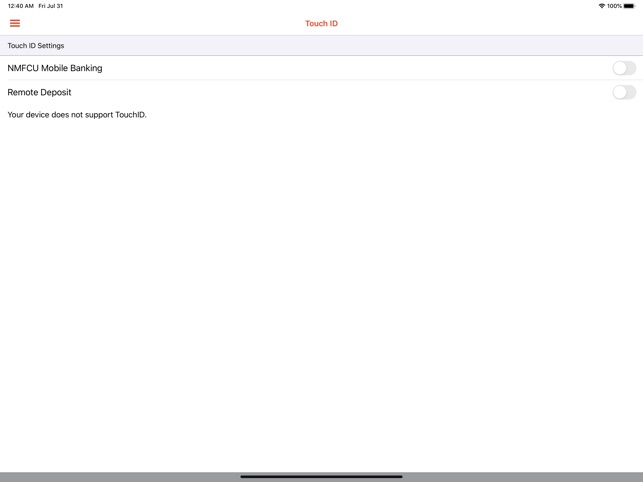Tap the Touch ID page title
Viewport: 643px width, 482px height.
pyautogui.click(x=321, y=23)
